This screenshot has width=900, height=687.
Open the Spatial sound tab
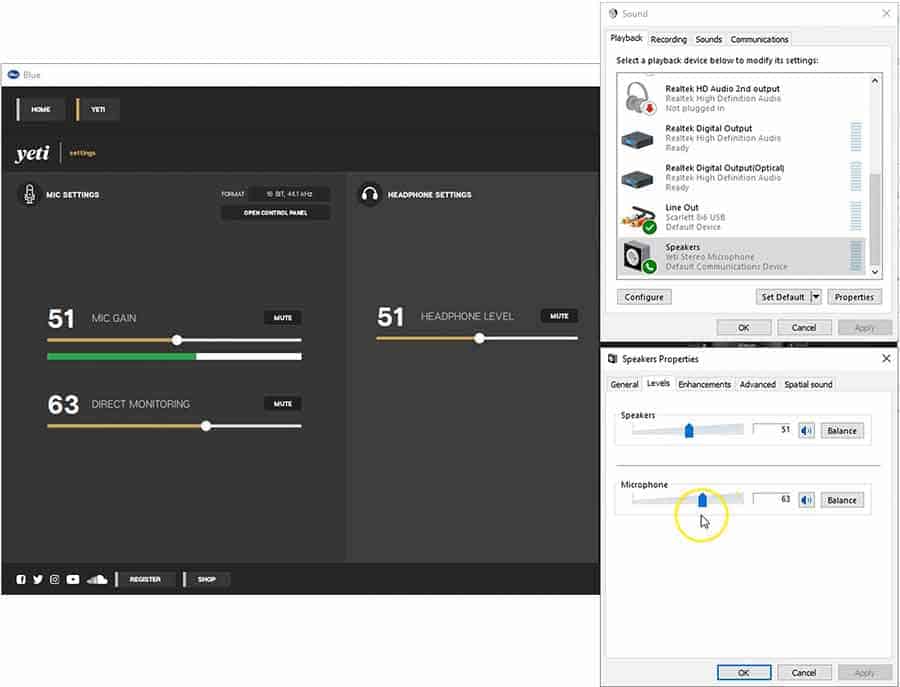pyautogui.click(x=808, y=384)
